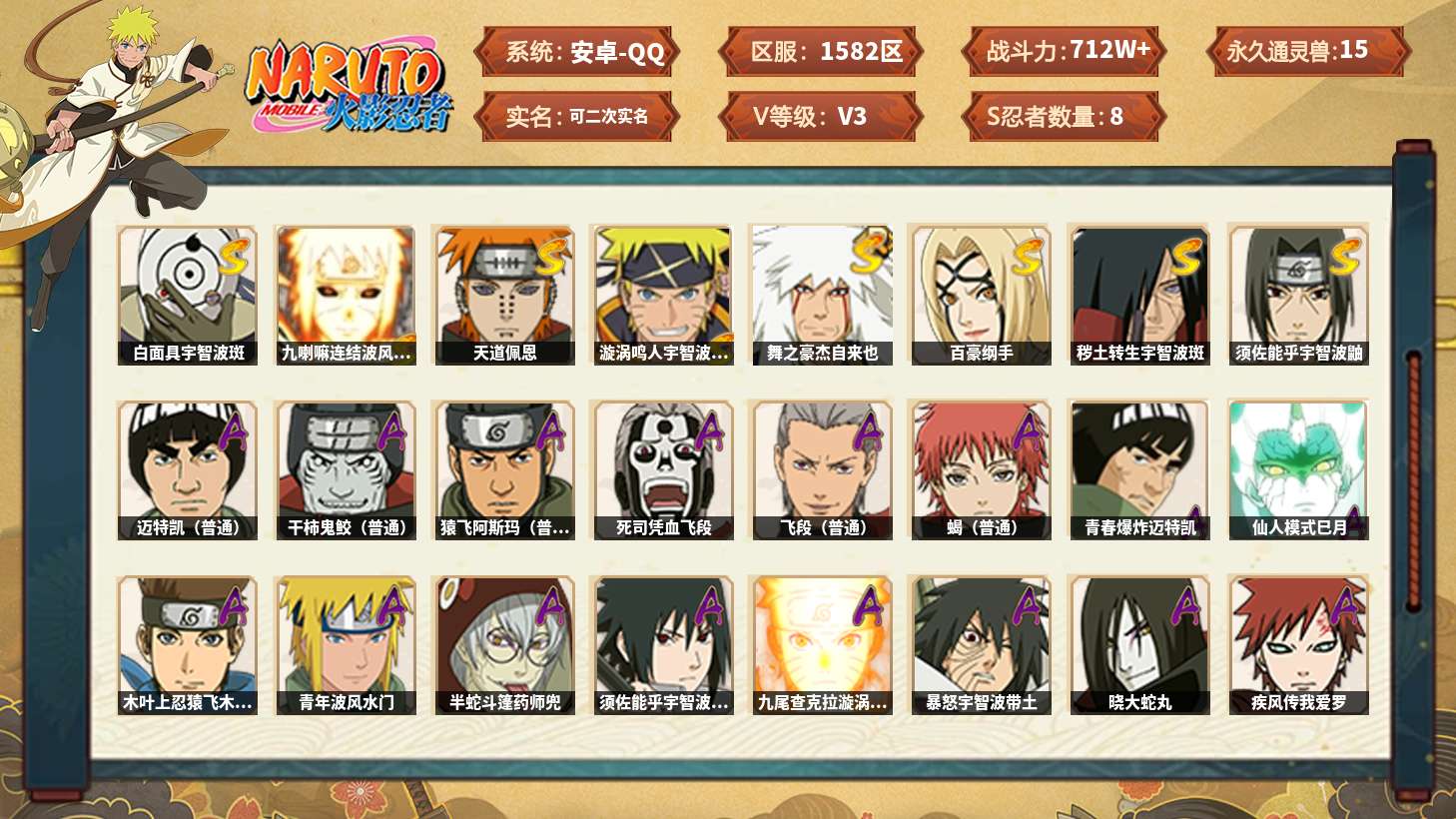Select the 晓大蛇丸 character portrait
Viewport: 1456px width, 819px height.
coord(1139,645)
